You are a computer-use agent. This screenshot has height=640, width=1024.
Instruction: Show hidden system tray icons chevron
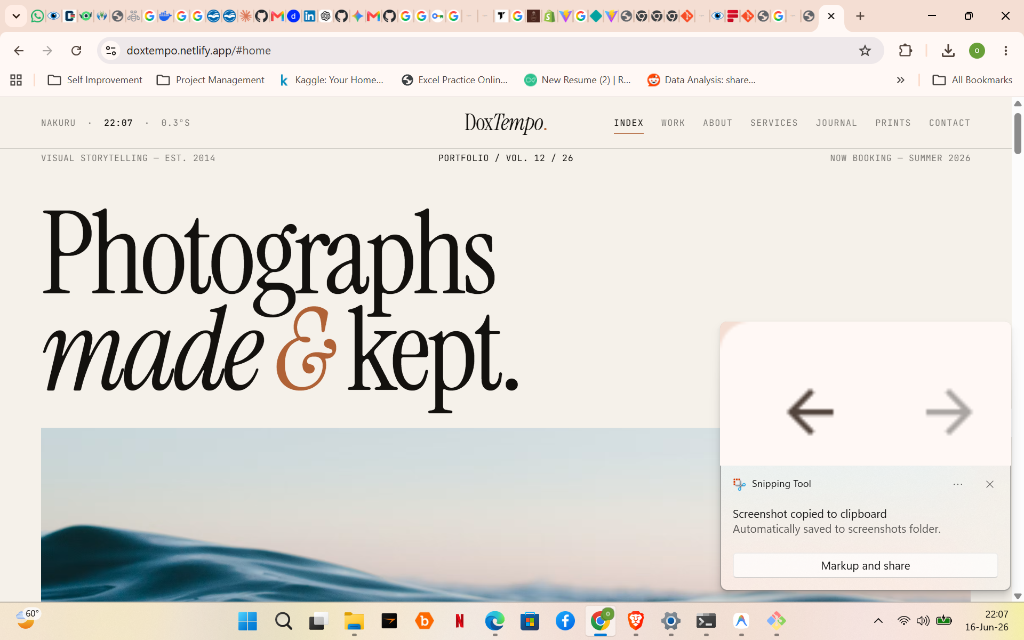(x=878, y=620)
